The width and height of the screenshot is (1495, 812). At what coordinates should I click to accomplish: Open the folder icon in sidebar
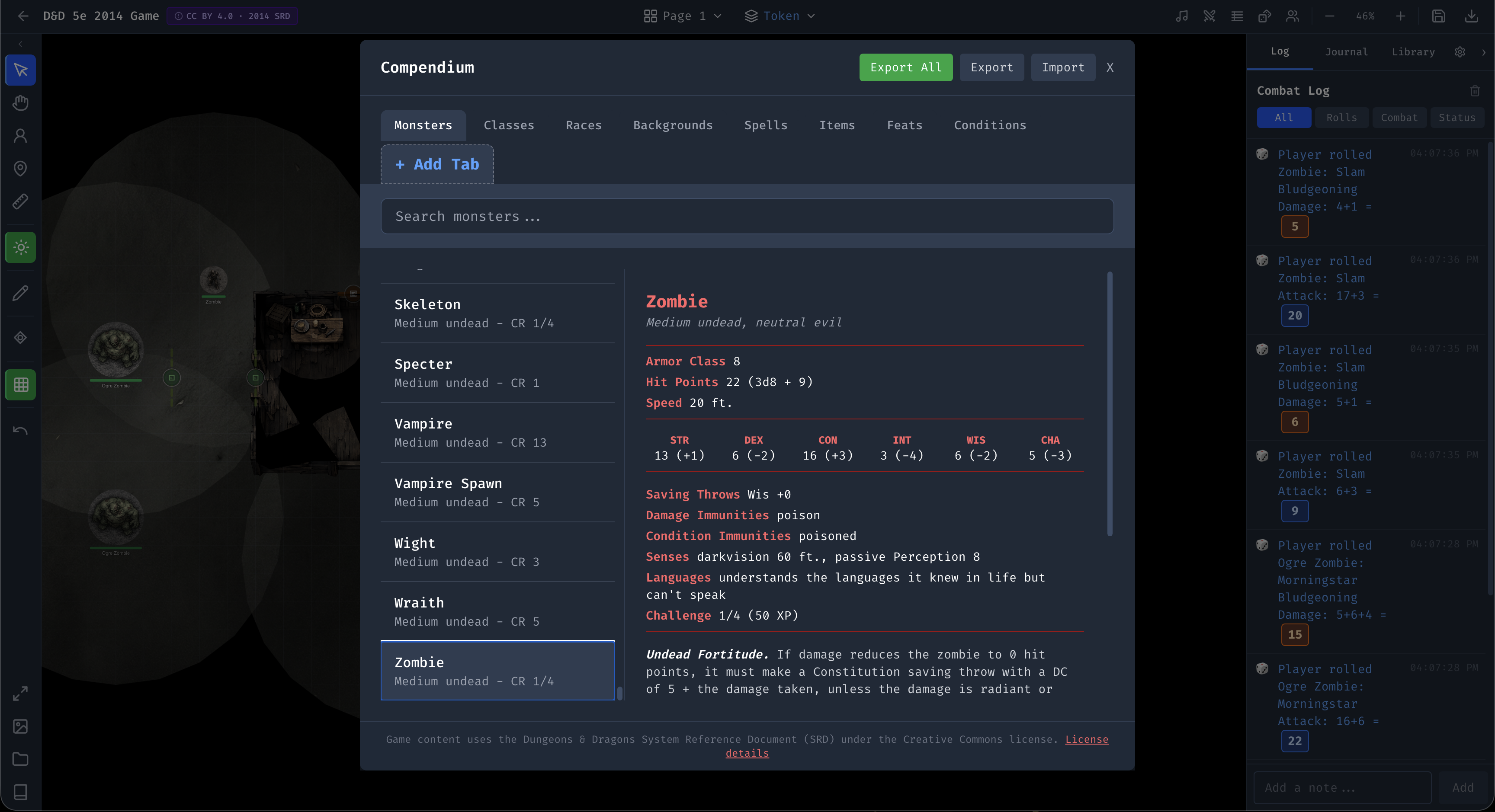coord(21,760)
